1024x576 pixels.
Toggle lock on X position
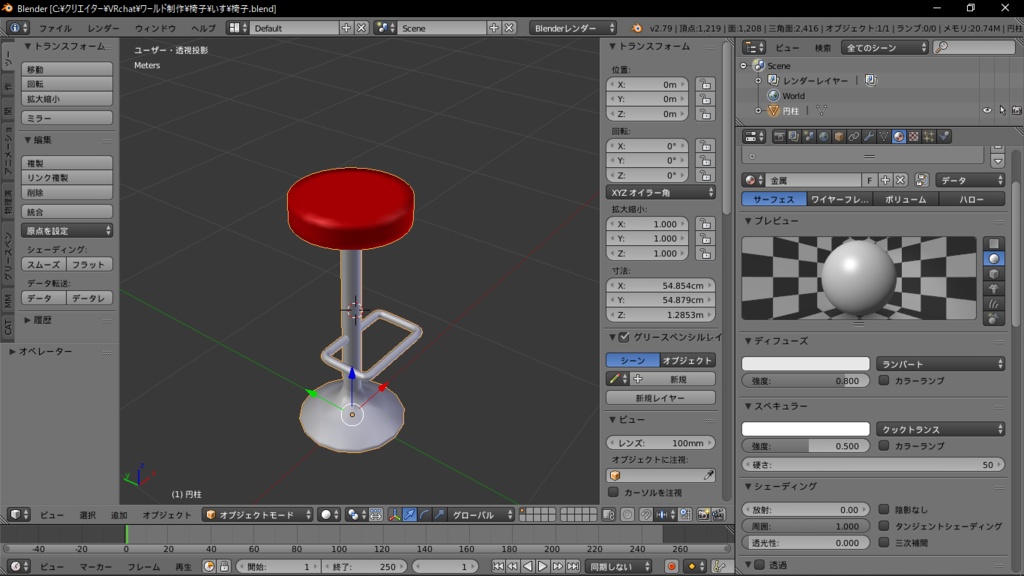(x=705, y=84)
